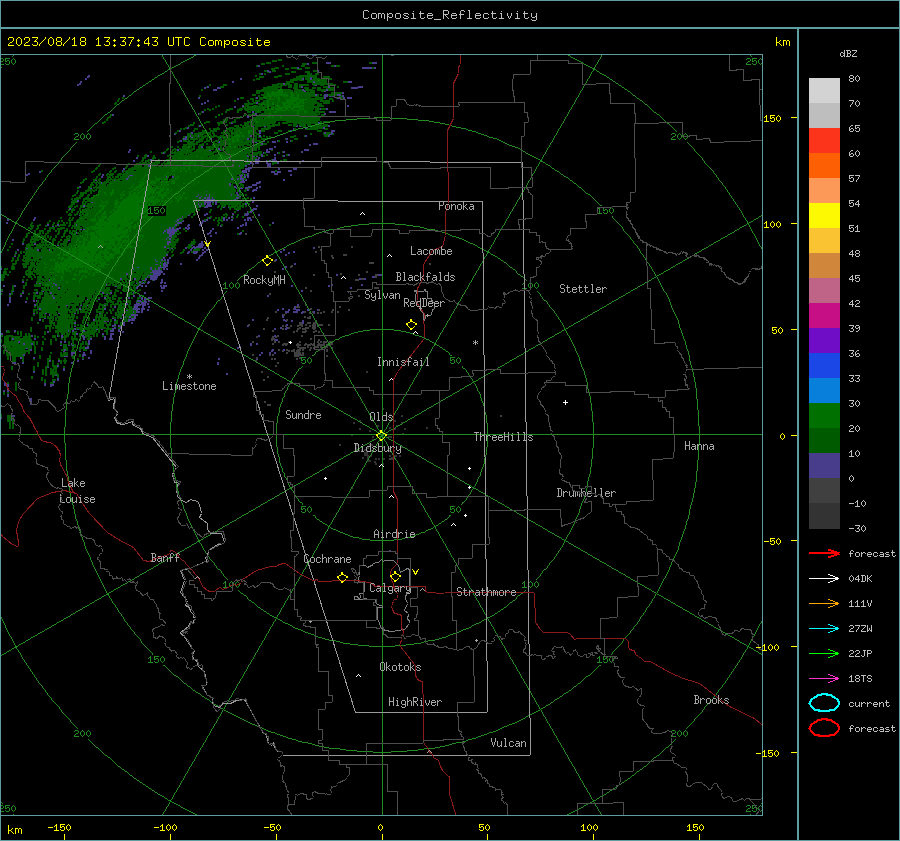Click the Lake Louise label
The width and height of the screenshot is (900, 841).
click(77, 491)
